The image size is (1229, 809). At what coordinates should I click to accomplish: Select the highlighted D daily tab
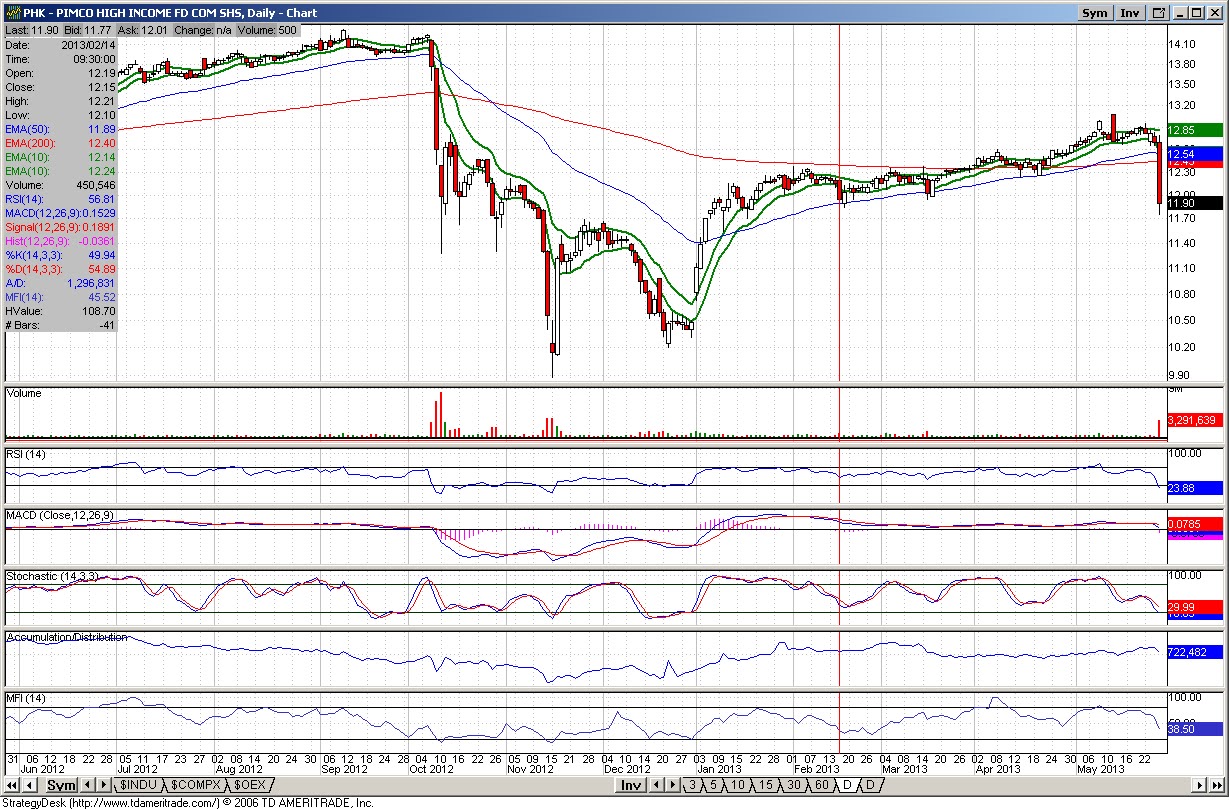tap(847, 785)
